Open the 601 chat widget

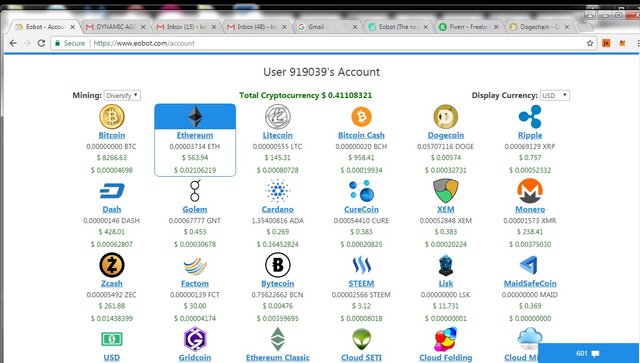[x=589, y=353]
